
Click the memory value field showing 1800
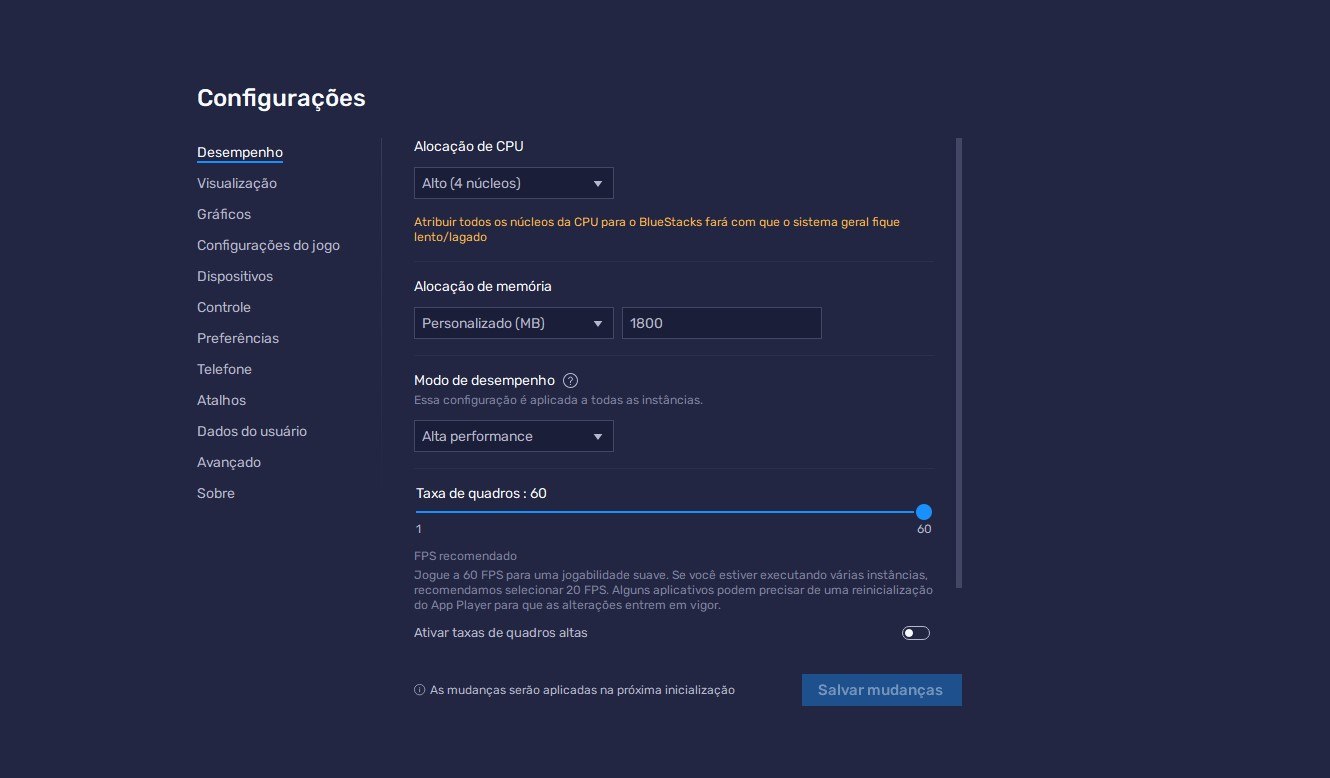coord(722,323)
